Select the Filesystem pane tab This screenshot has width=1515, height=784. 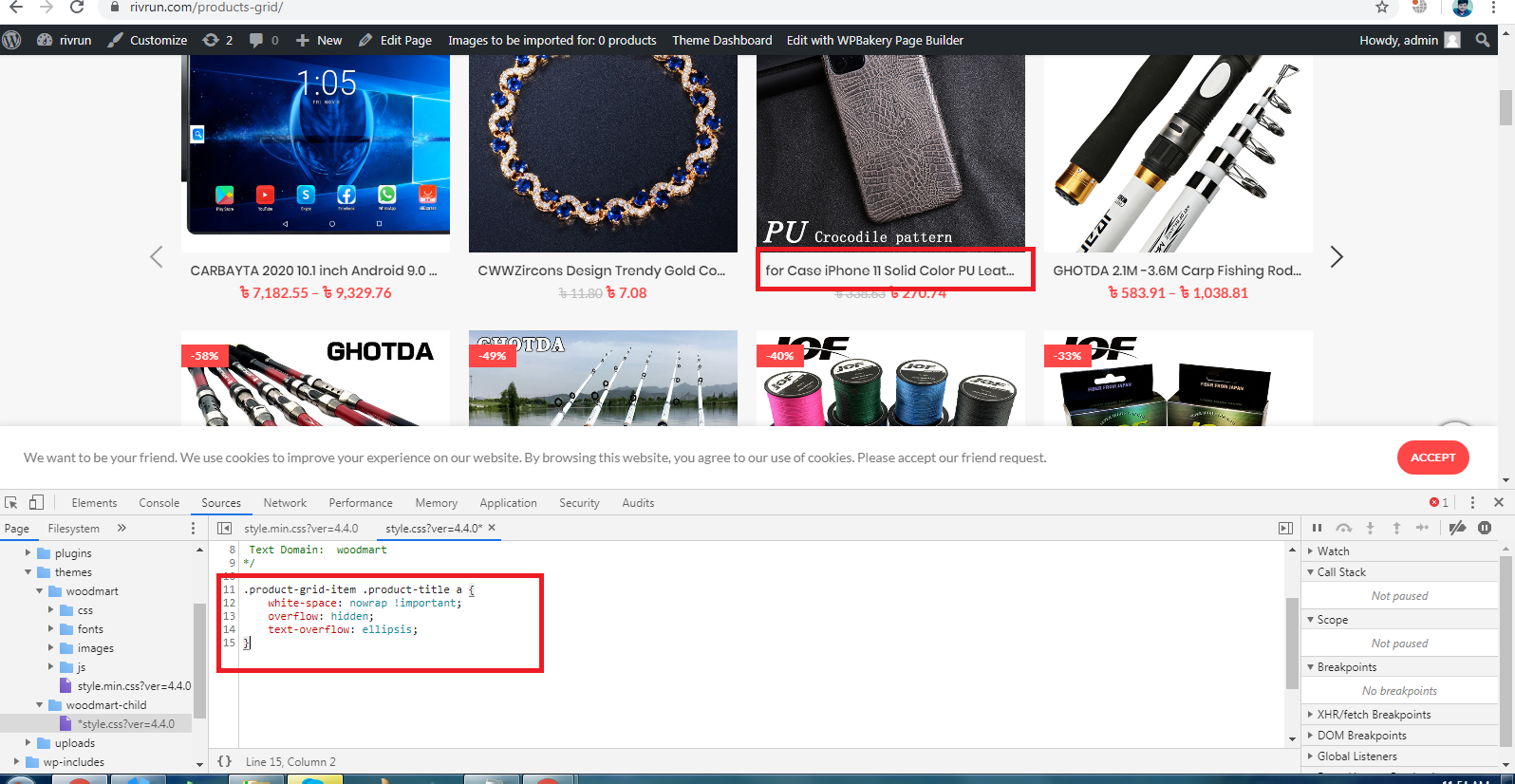[74, 529]
